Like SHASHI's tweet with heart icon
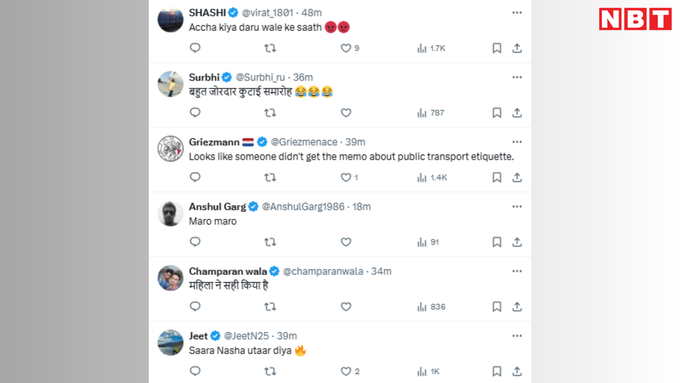This screenshot has height=383, width=680. point(346,48)
